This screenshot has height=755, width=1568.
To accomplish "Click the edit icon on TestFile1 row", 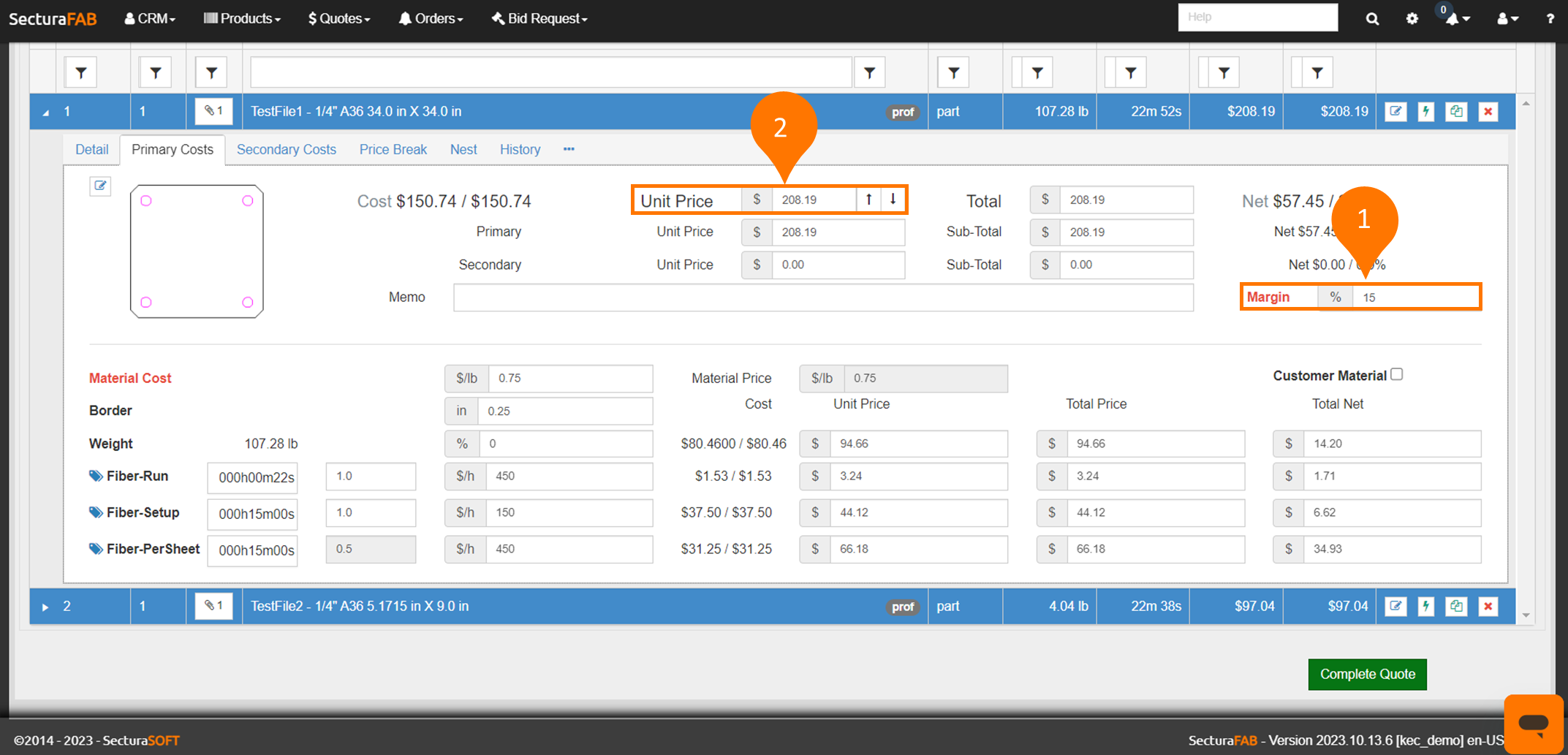I will 1395,112.
